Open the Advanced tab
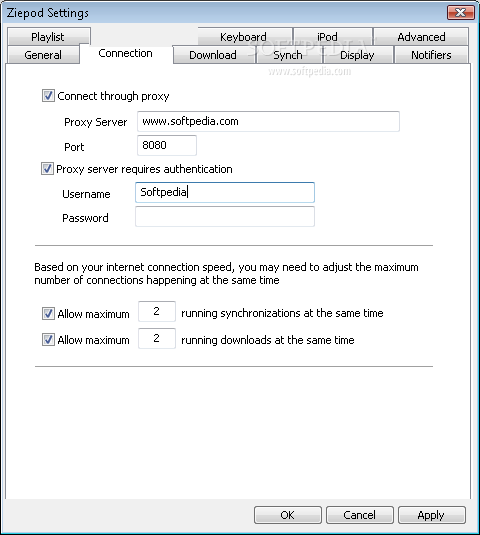Screen dimensions: 480x535 pos(421,37)
